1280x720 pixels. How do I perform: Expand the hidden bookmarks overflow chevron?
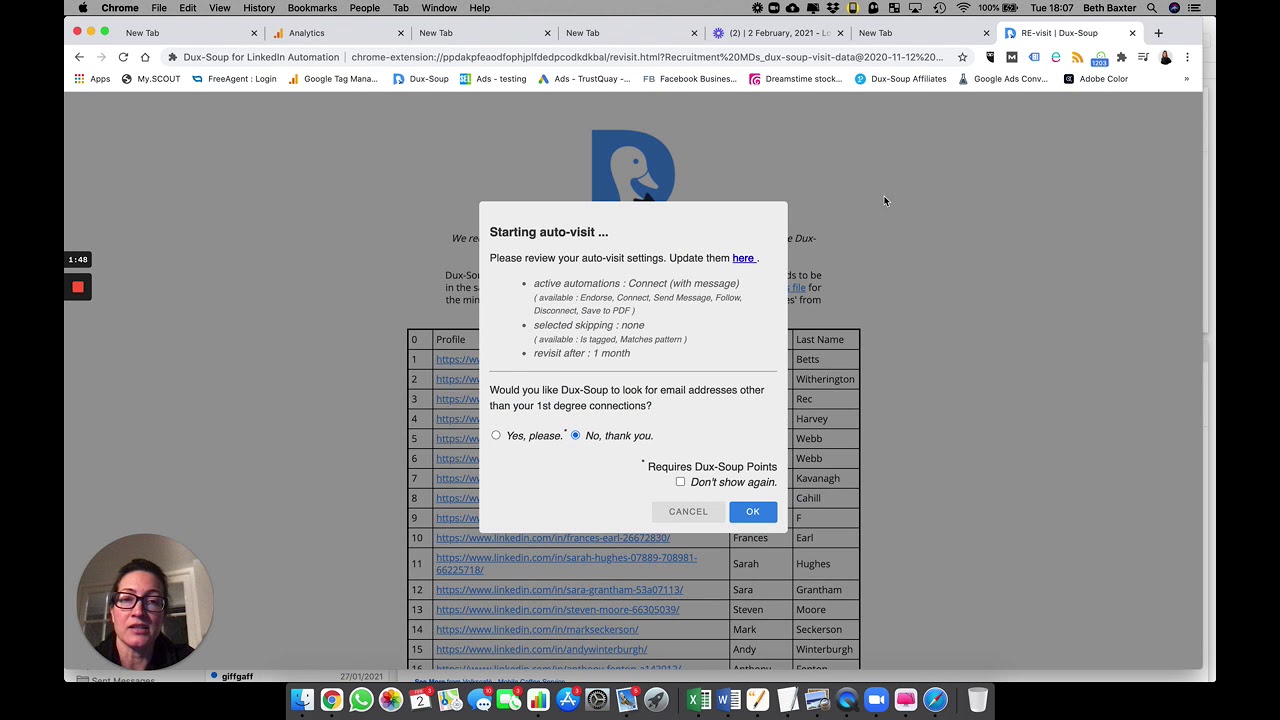point(1186,79)
